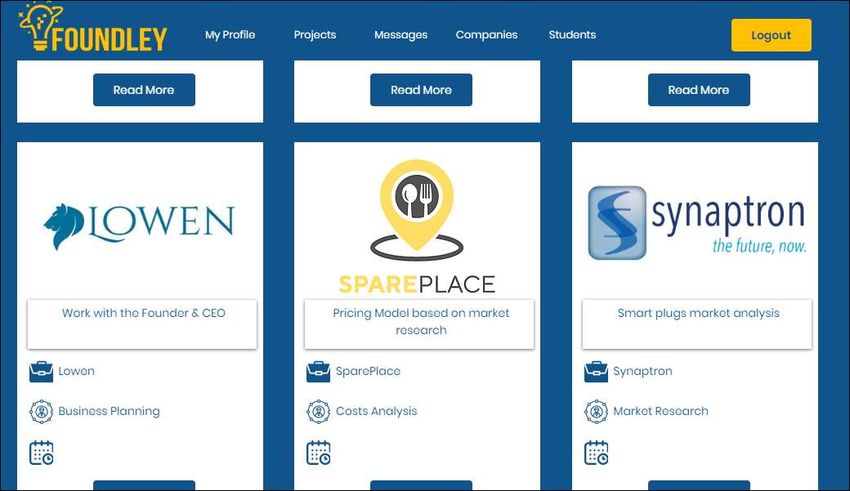Click Read More above the Synaptron card
The height and width of the screenshot is (491, 850).
[698, 90]
